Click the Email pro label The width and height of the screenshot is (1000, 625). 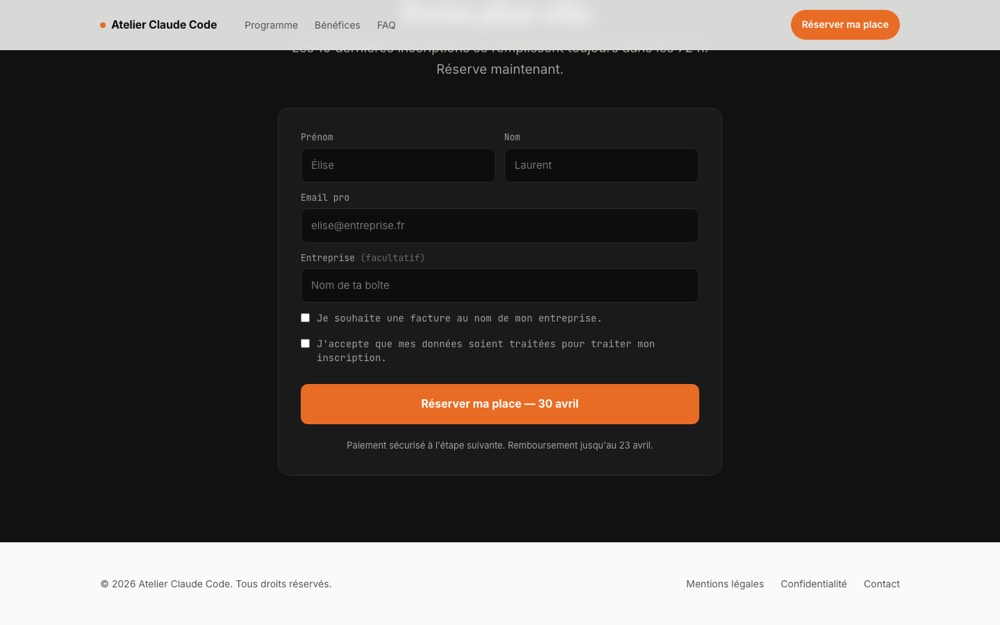point(325,198)
